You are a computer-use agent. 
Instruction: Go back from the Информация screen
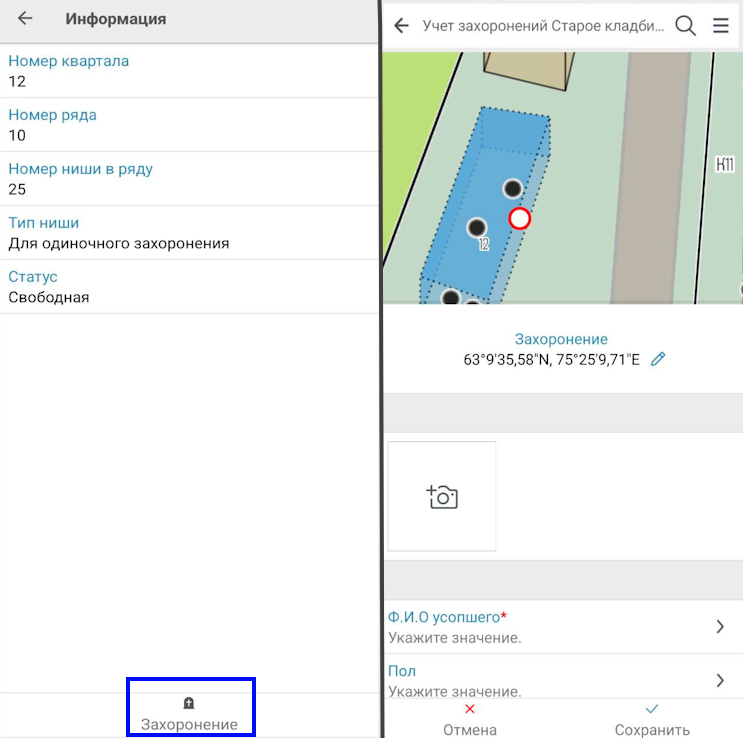pyautogui.click(x=25, y=19)
